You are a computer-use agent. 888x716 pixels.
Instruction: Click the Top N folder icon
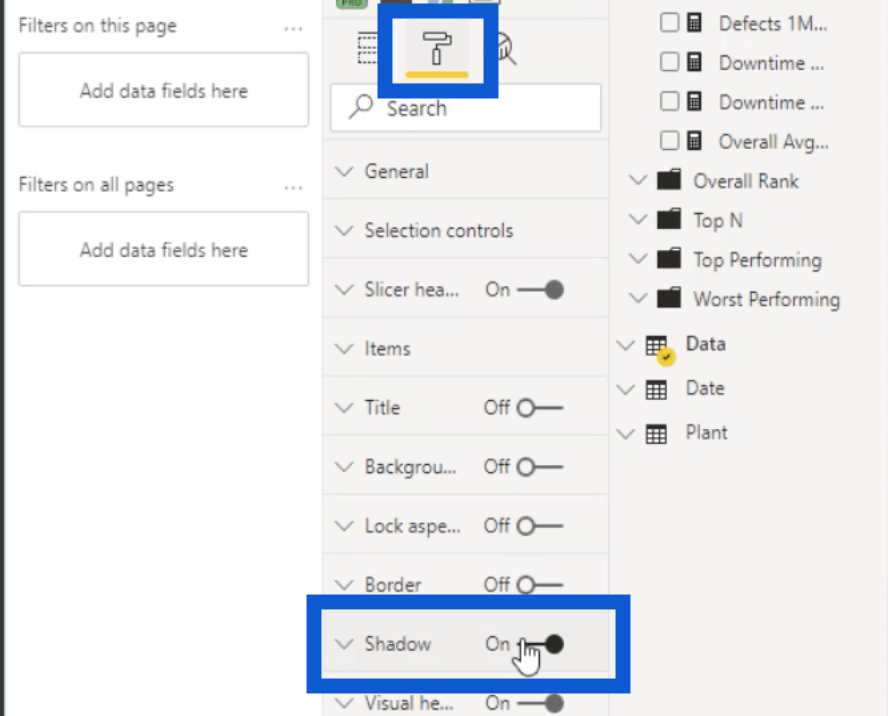tap(669, 219)
